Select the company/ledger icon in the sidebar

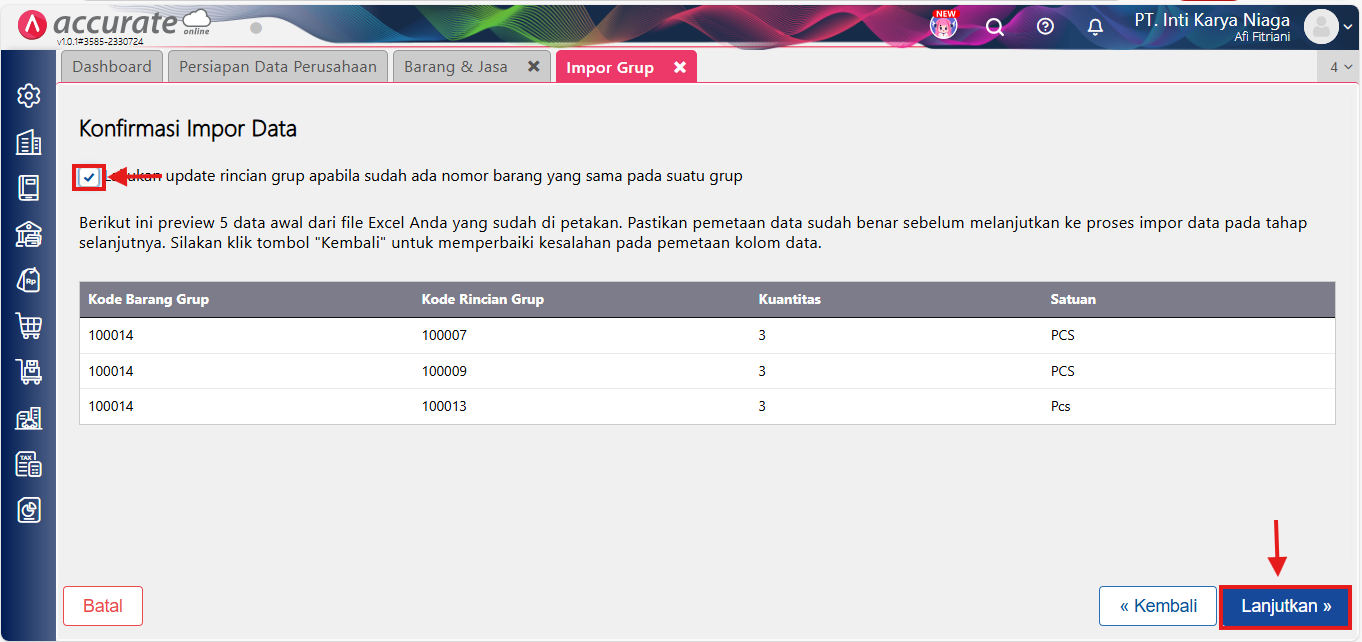click(x=28, y=142)
